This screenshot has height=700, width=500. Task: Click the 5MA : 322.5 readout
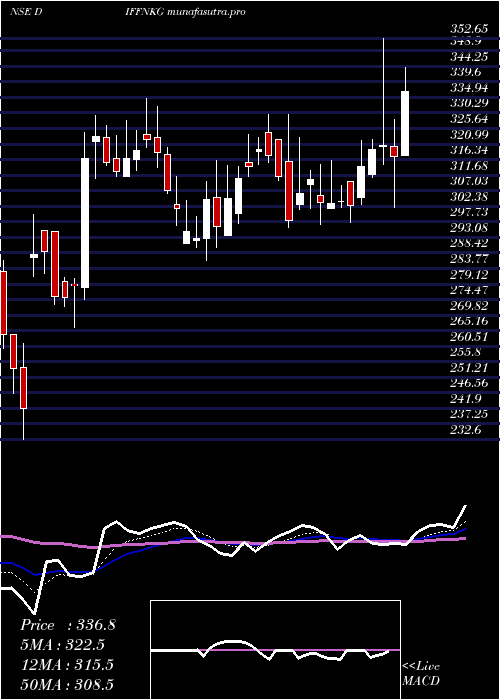[64, 645]
